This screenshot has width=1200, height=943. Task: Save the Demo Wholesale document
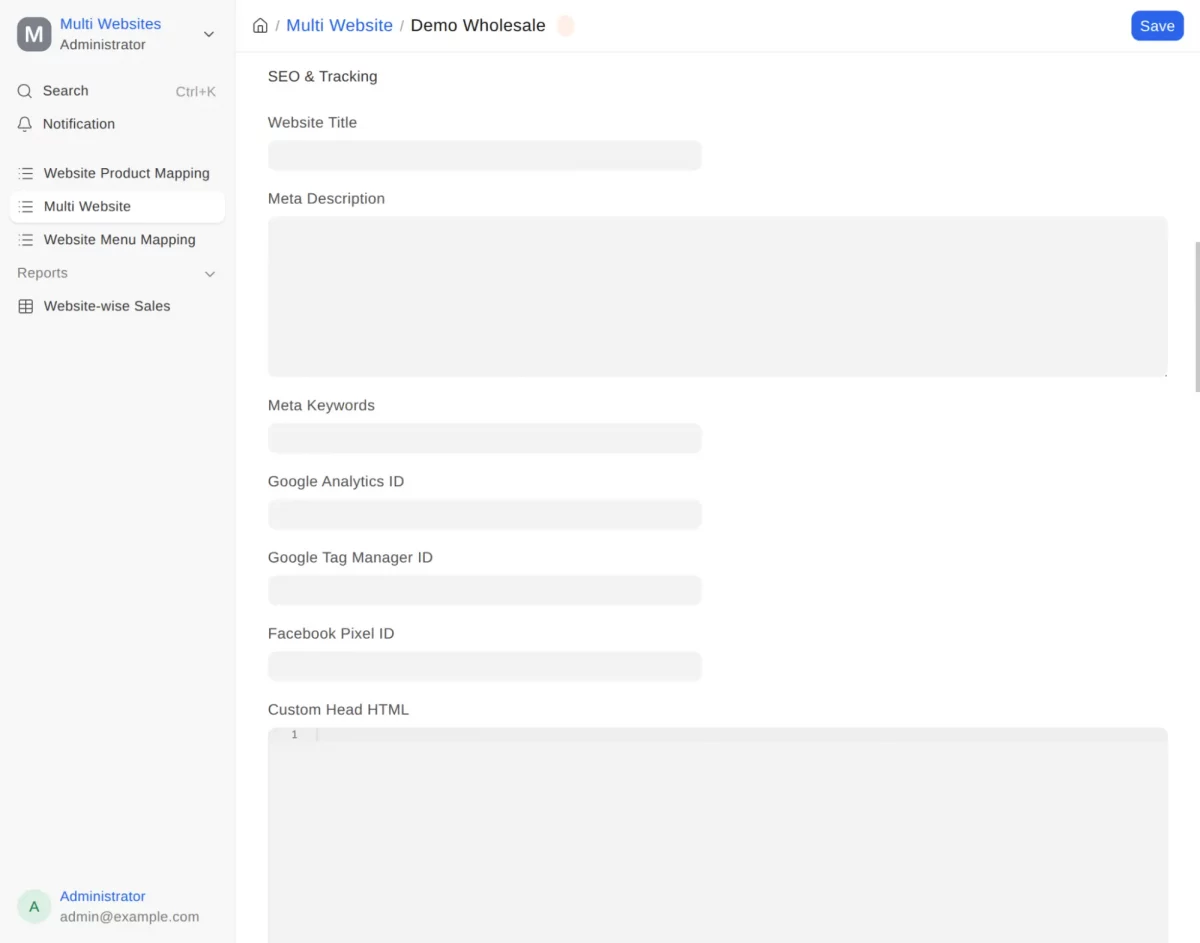(1157, 26)
